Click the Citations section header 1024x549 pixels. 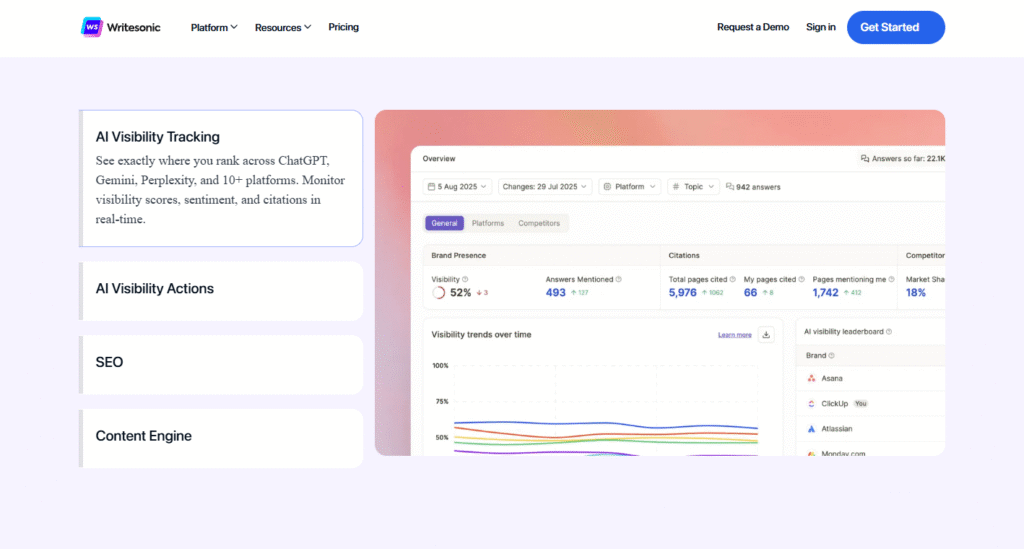684,255
